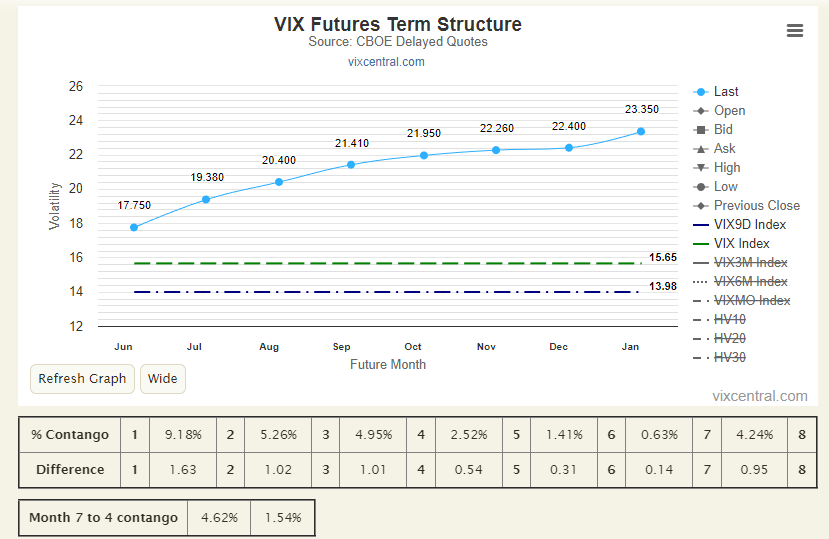Open the vixcentral.com link under title
Image resolution: width=829 pixels, height=539 pixels.
(x=386, y=62)
